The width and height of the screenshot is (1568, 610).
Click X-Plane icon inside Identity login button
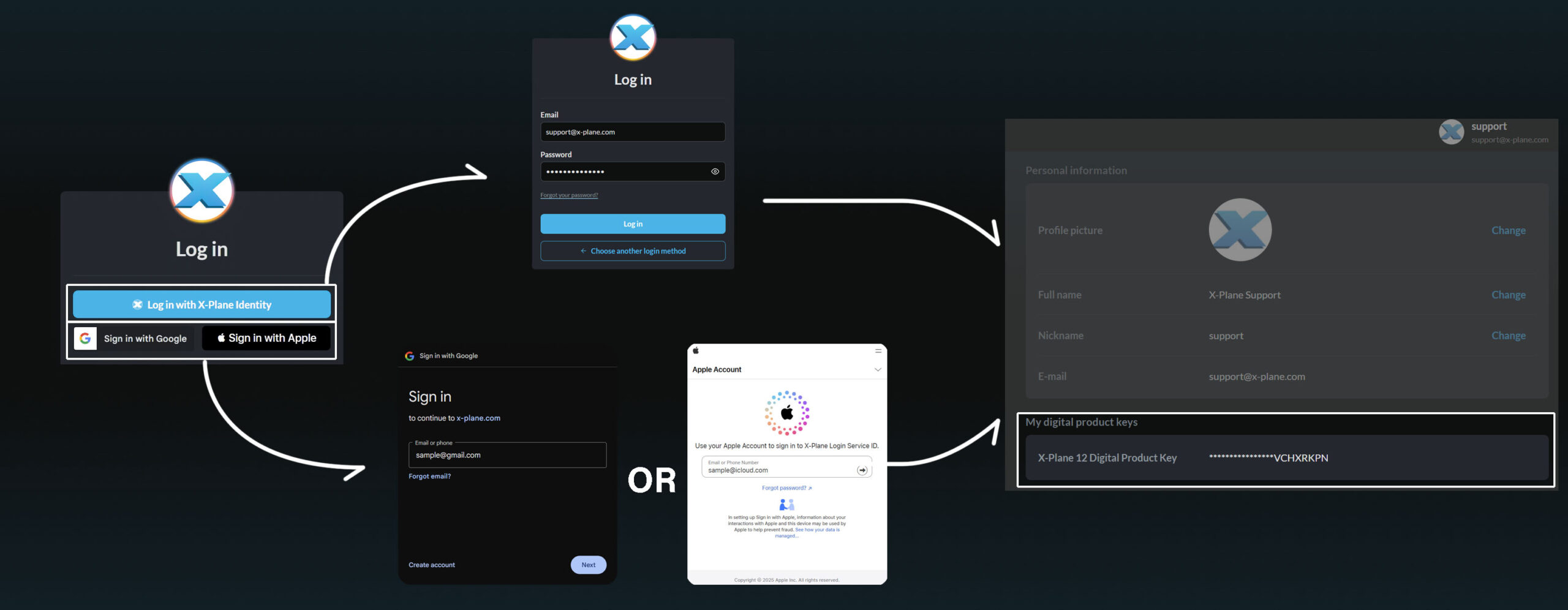tap(137, 304)
